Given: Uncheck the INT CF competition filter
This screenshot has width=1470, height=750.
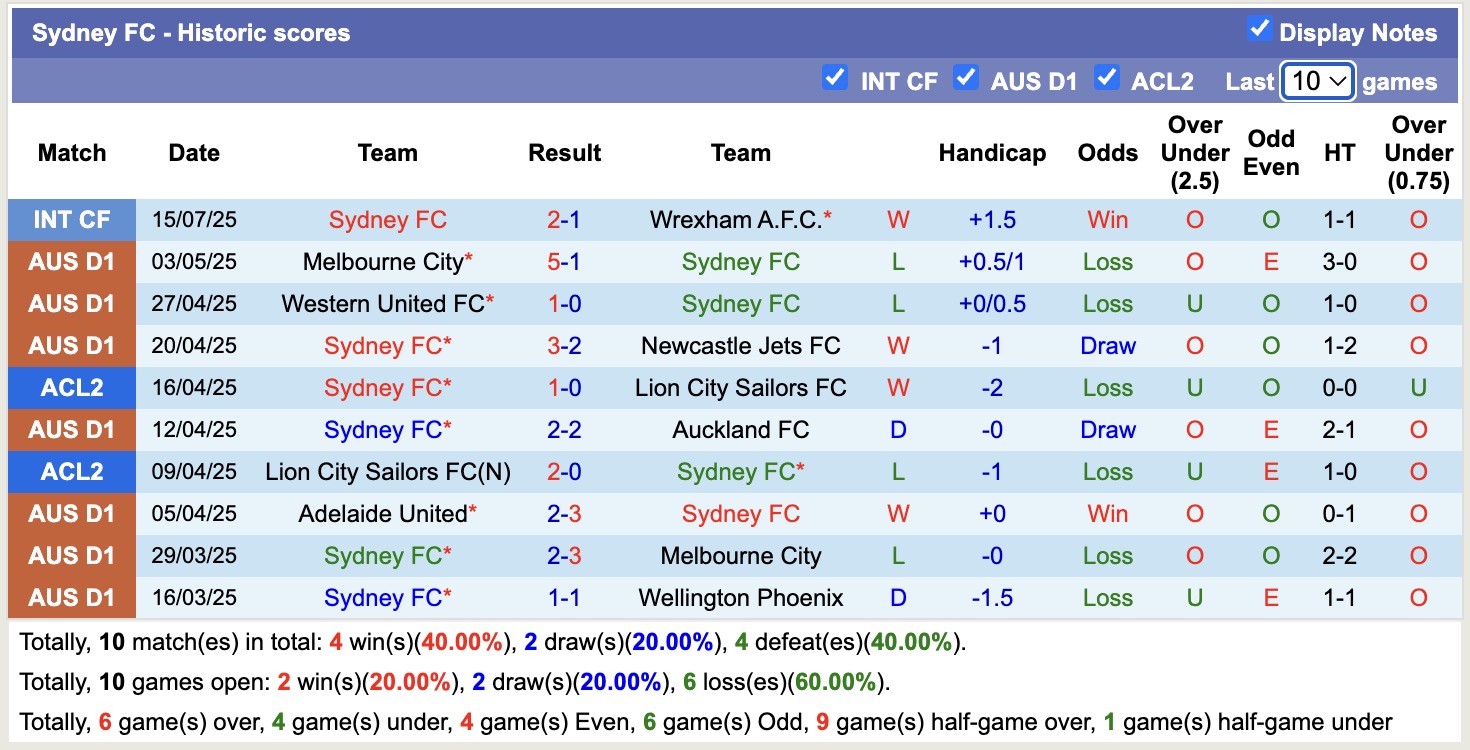Looking at the screenshot, I should click(x=835, y=80).
